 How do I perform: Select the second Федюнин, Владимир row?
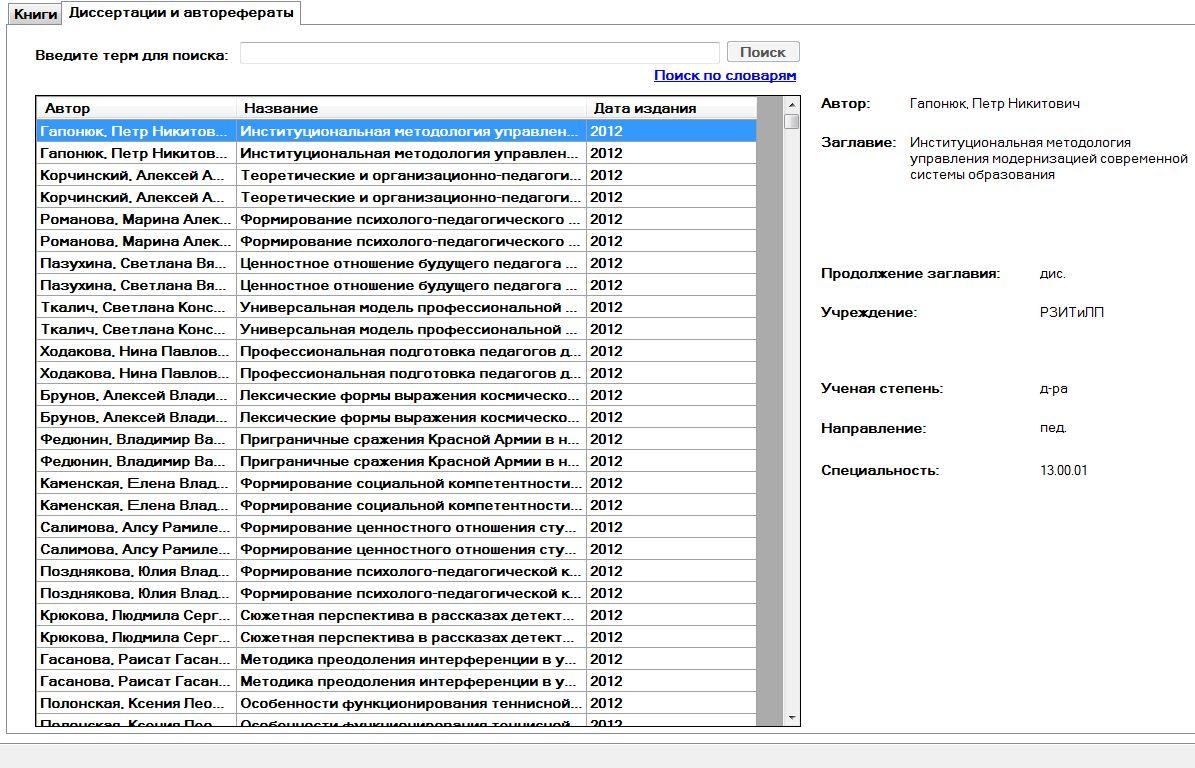tap(396, 461)
